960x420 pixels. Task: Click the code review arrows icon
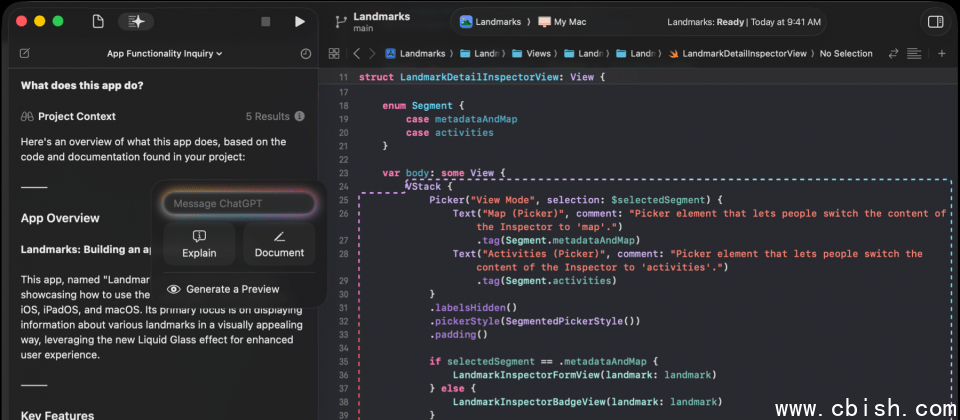coord(894,54)
